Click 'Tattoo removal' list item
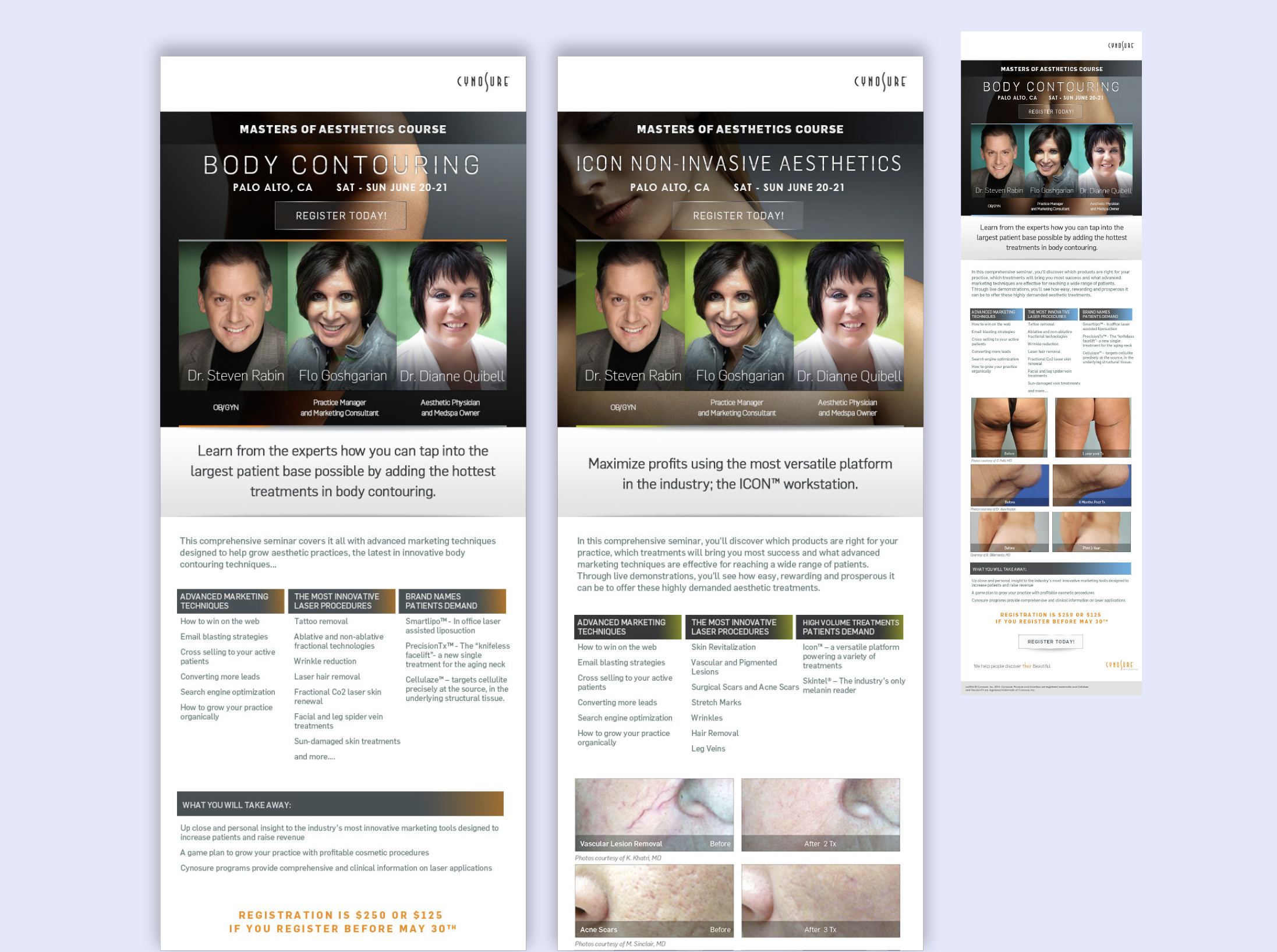Viewport: 1277px width, 952px height. pos(321,621)
